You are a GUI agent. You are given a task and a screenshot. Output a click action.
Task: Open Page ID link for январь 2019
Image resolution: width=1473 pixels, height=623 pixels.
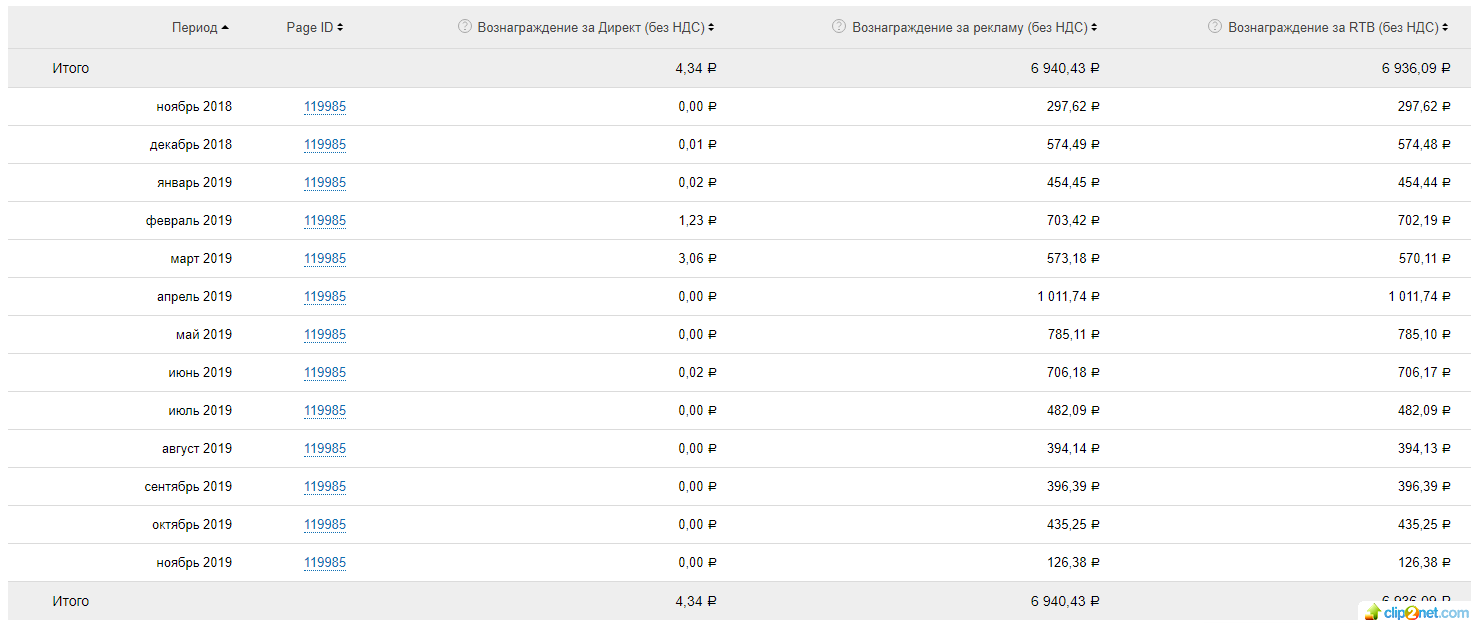click(325, 183)
